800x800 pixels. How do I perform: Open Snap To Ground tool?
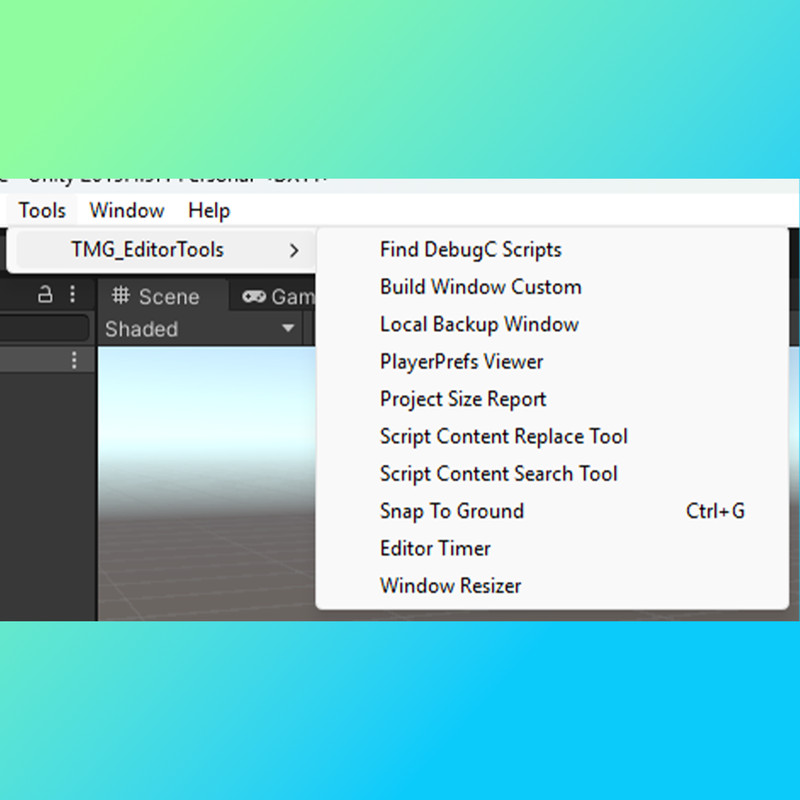coord(451,511)
